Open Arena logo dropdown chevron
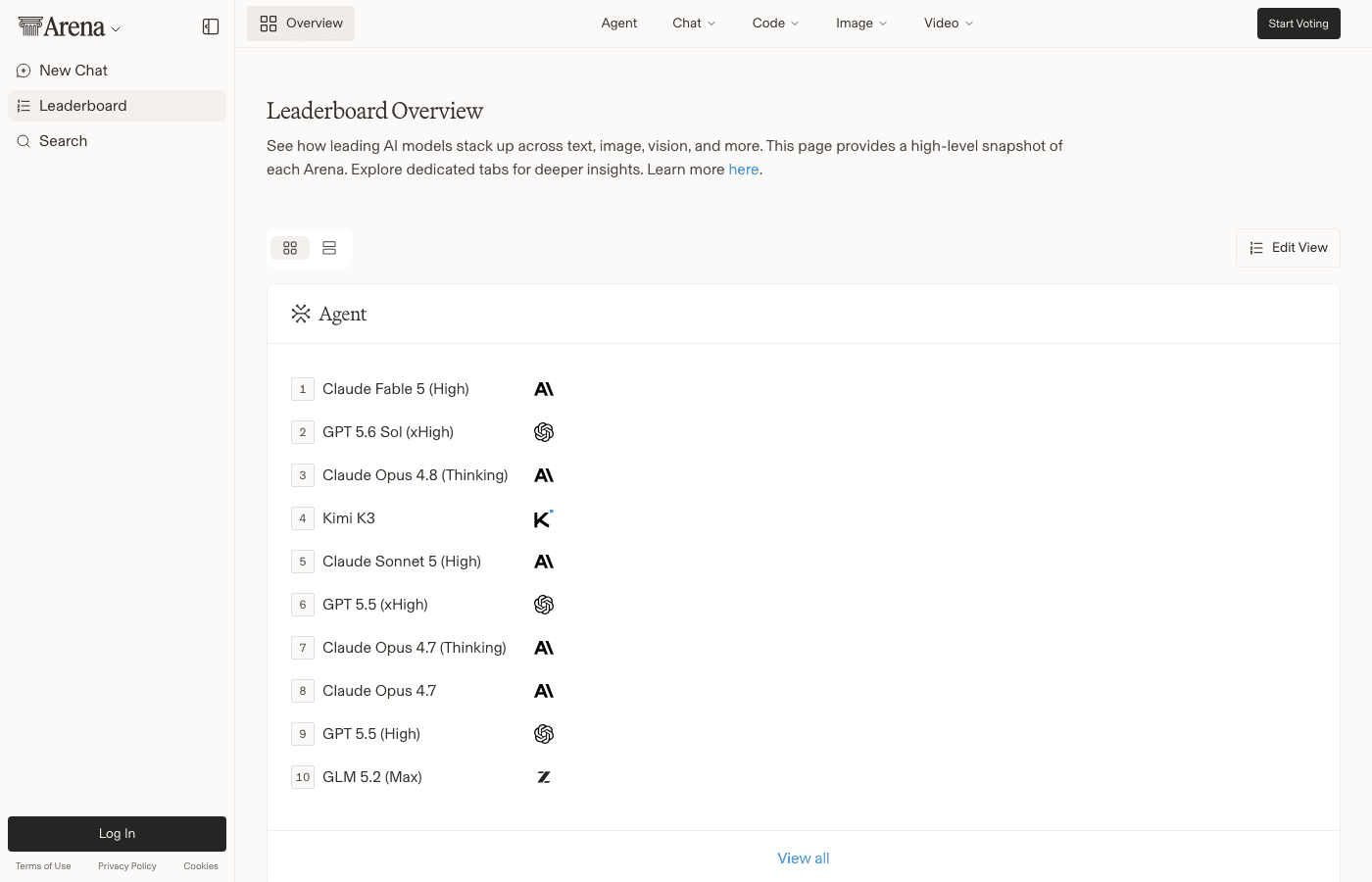 (x=116, y=29)
